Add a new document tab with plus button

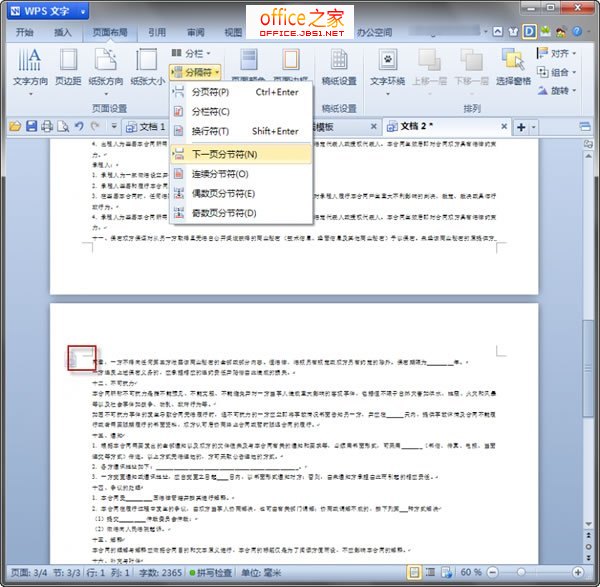(521, 127)
